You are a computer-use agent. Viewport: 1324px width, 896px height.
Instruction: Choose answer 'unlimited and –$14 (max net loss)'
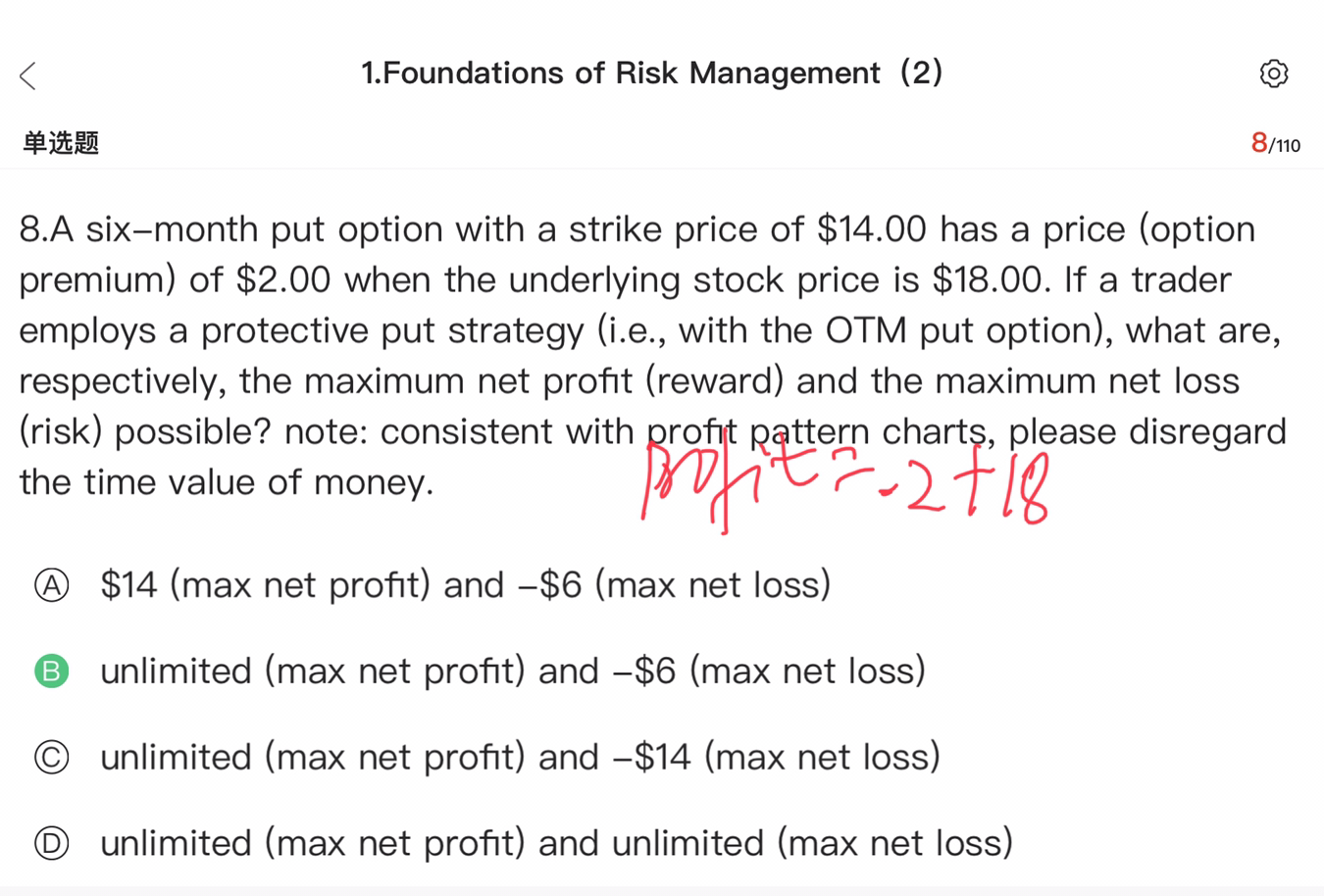(520, 758)
